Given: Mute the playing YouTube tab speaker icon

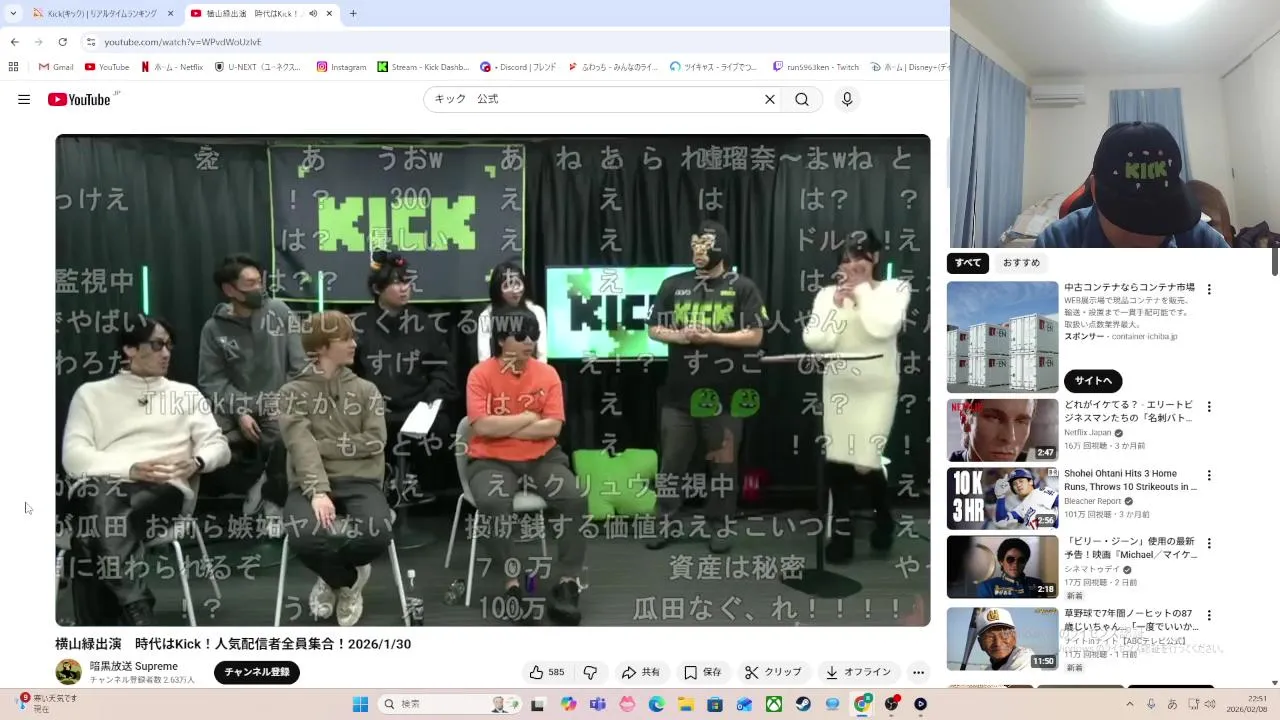Looking at the screenshot, I should pyautogui.click(x=313, y=14).
